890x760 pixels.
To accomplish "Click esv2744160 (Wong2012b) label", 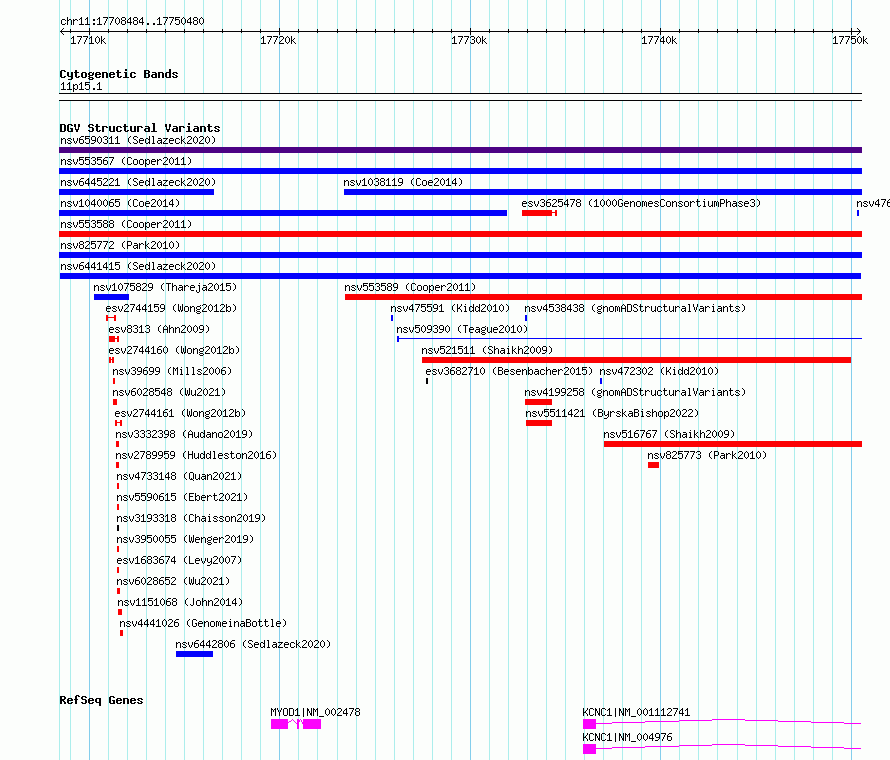I will coord(174,350).
